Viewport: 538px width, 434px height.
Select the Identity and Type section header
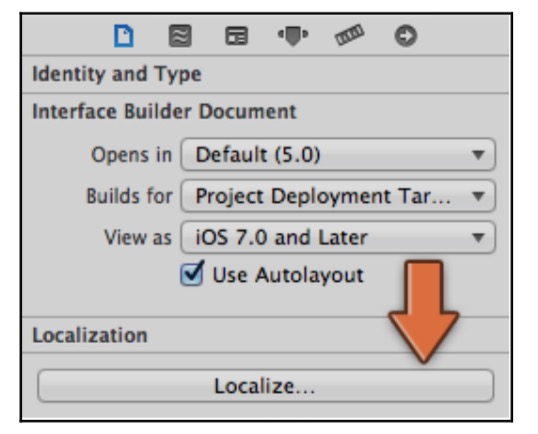117,74
